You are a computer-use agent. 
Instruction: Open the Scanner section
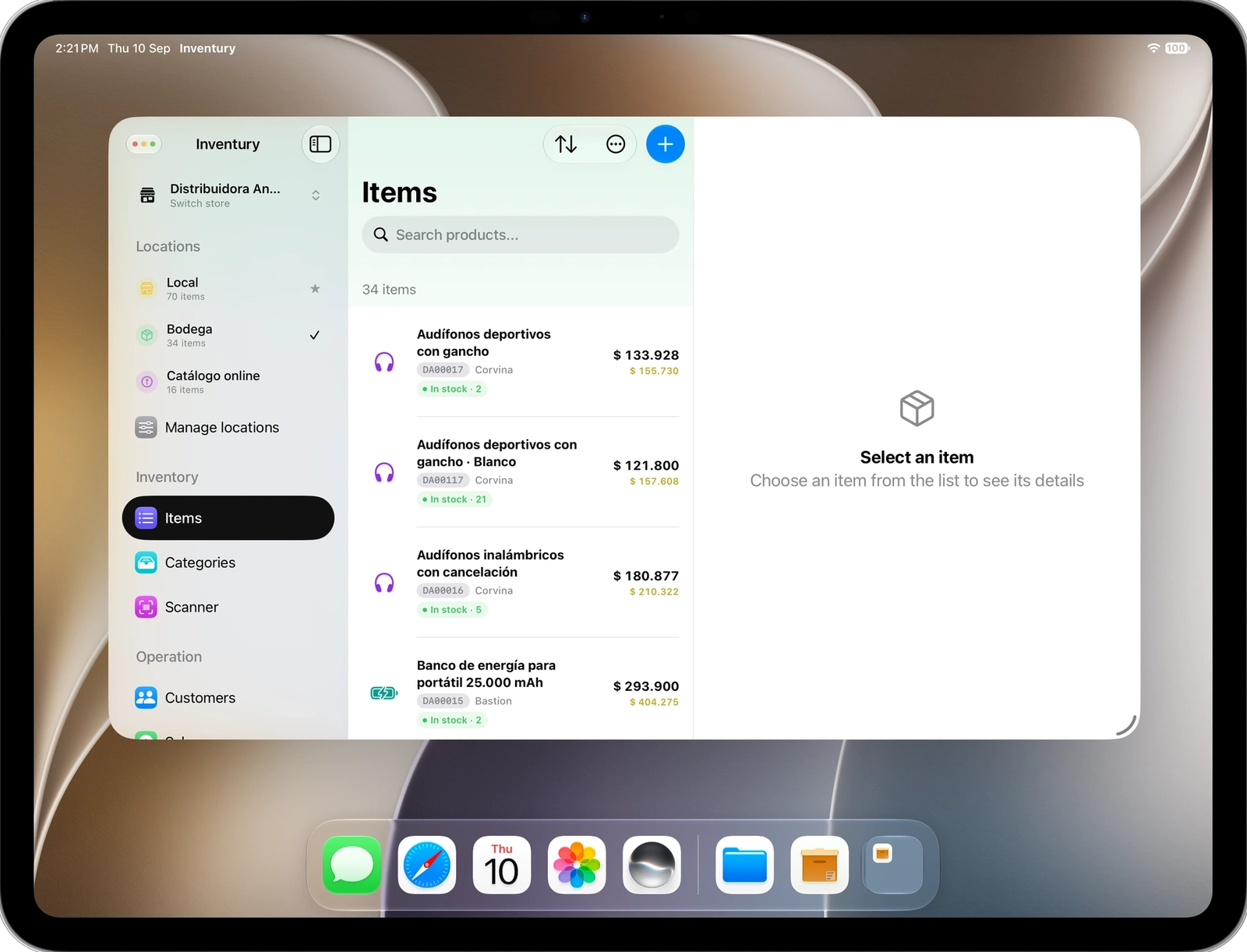[x=228, y=607]
